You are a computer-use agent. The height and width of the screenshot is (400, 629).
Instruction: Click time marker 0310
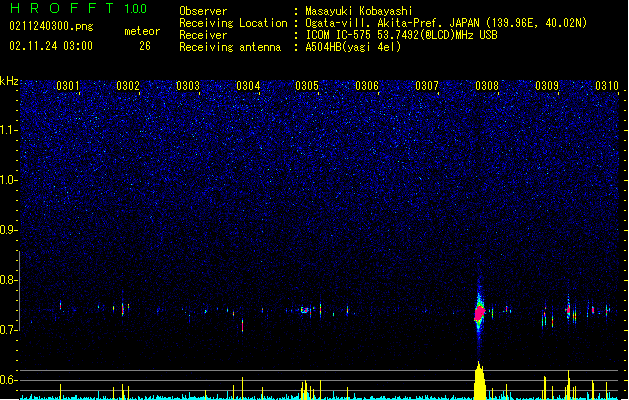607,86
